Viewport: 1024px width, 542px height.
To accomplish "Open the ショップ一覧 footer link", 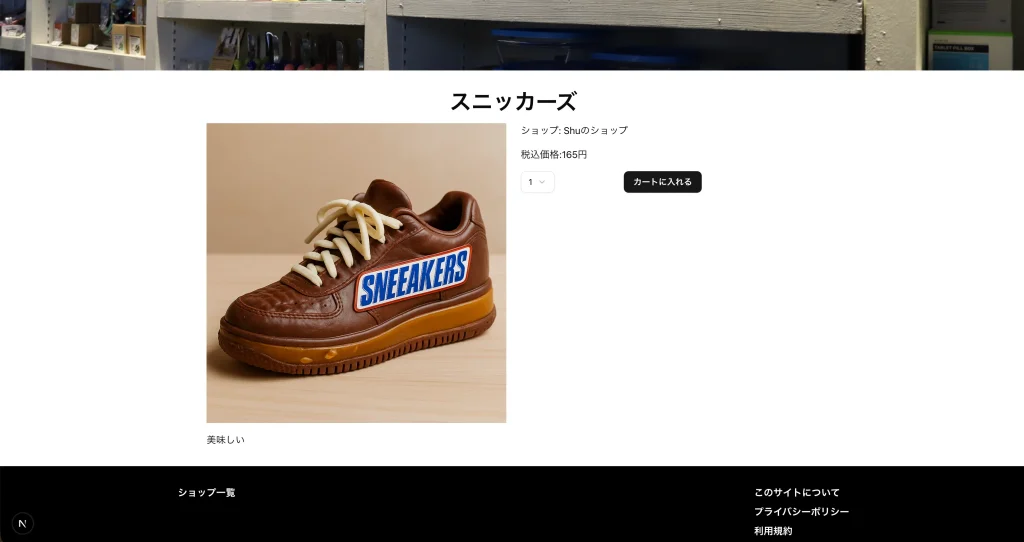I will (206, 492).
